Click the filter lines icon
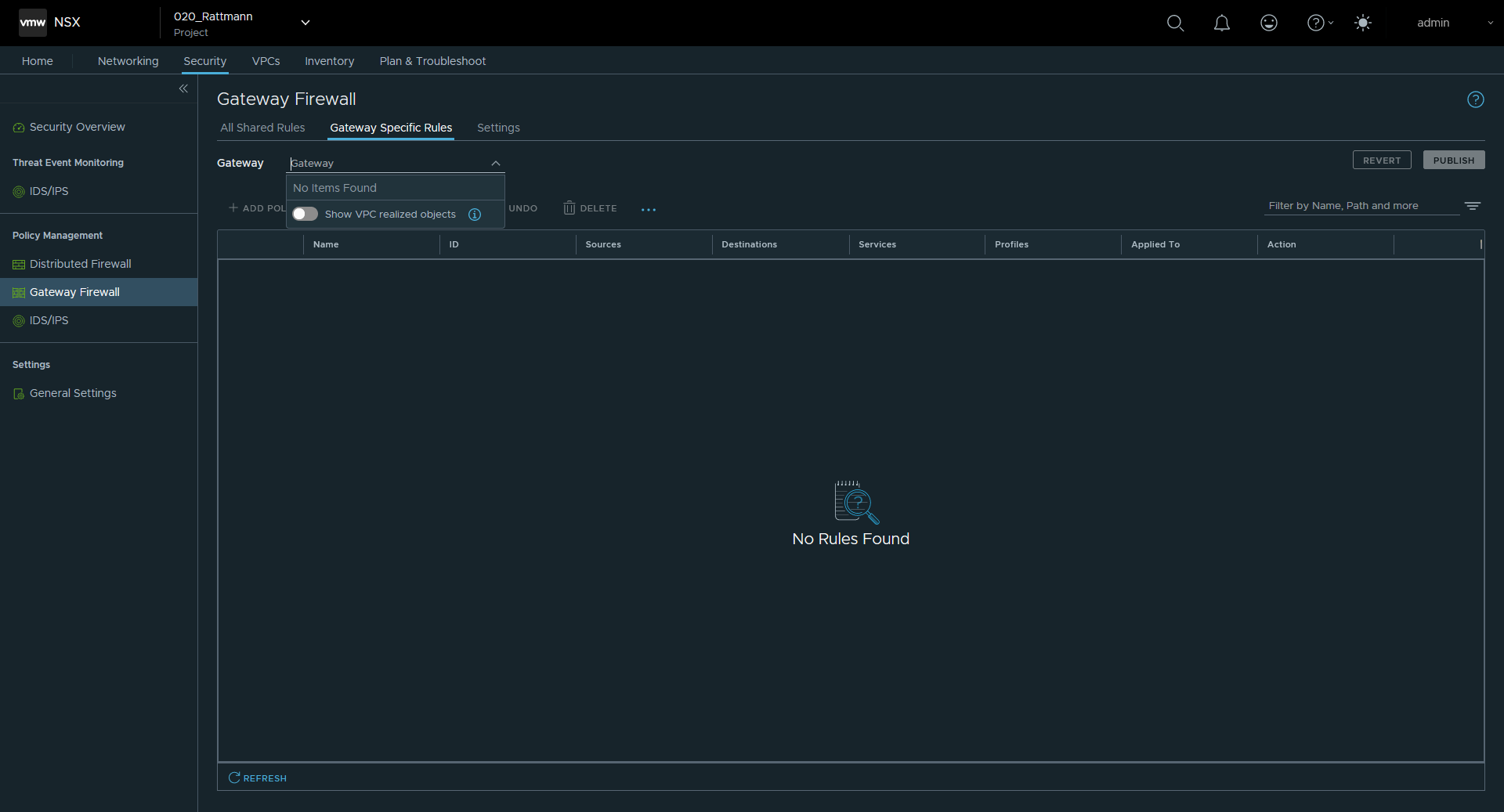Image resolution: width=1504 pixels, height=812 pixels. 1472,206
